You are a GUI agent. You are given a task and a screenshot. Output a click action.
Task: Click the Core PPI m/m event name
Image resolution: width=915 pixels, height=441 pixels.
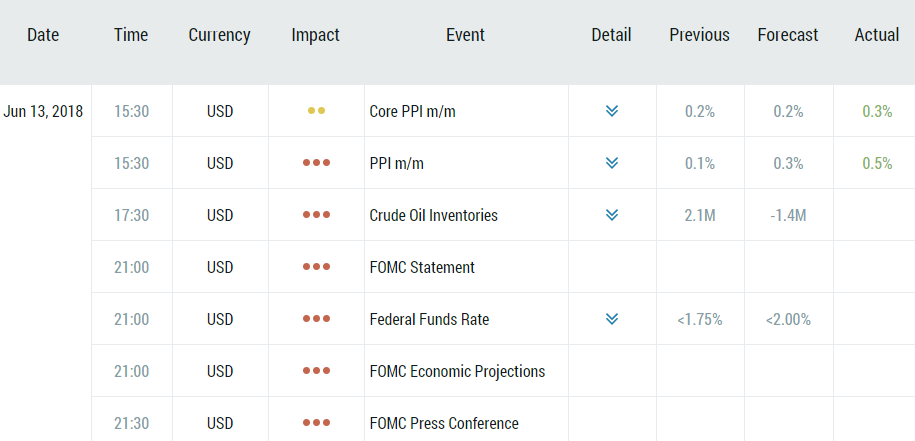(412, 111)
